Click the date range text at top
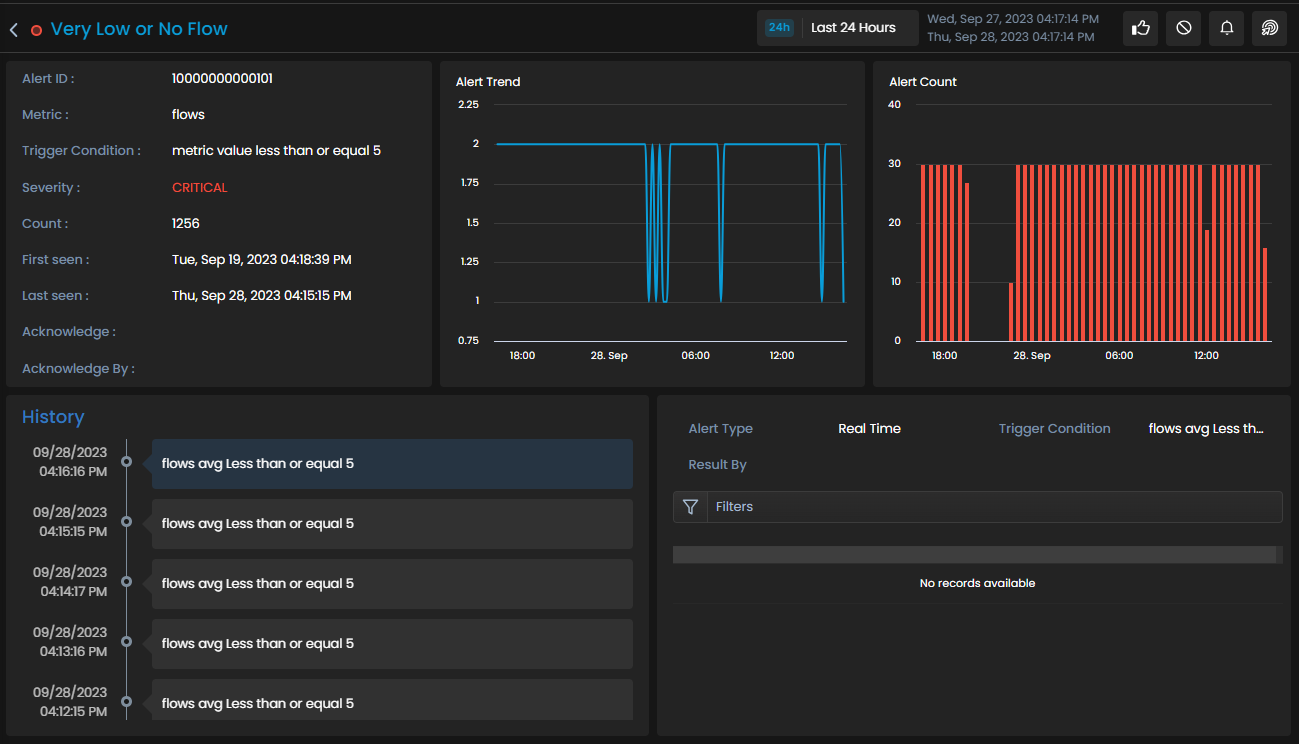This screenshot has width=1299, height=744. [1013, 28]
